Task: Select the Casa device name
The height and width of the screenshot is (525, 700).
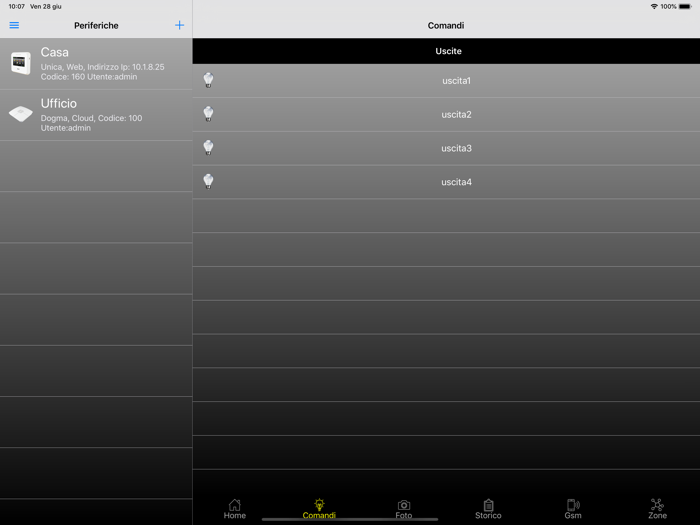Action: (54, 52)
